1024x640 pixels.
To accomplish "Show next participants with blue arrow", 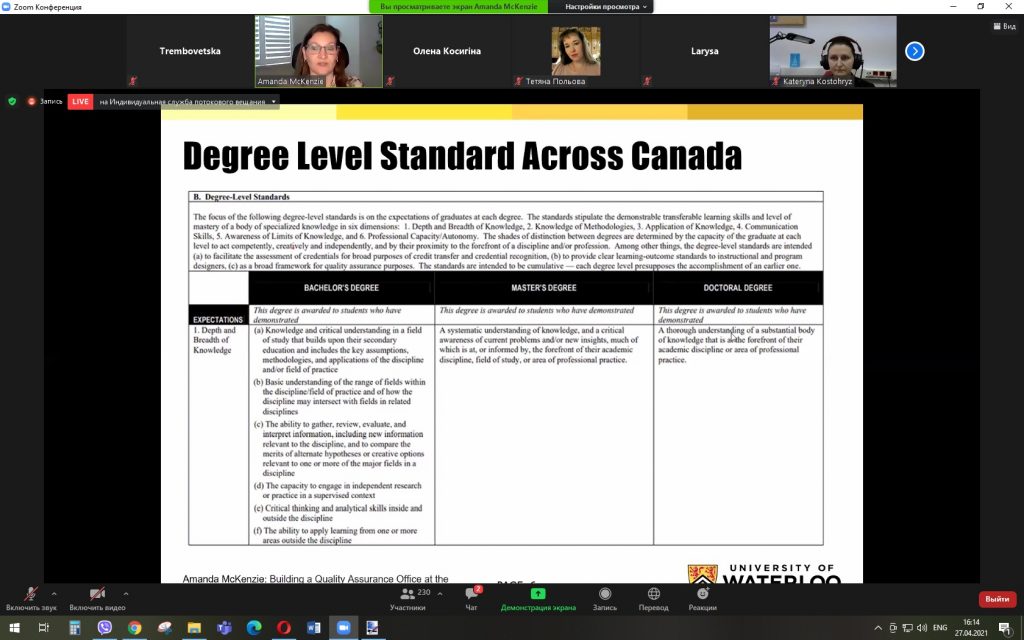I will [x=914, y=51].
